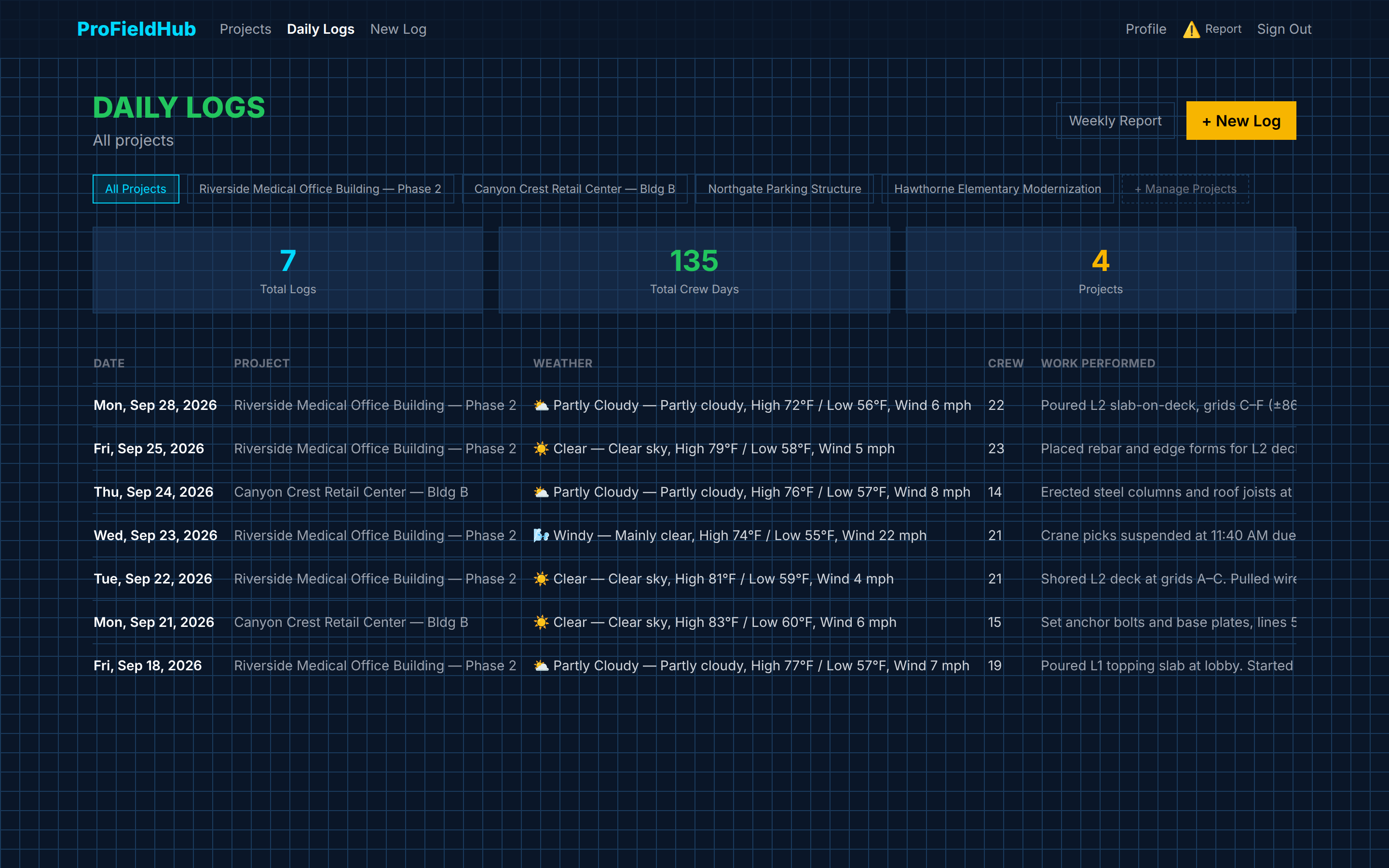The width and height of the screenshot is (1389, 868).
Task: Open the Mon, Sep 28, 2026 log
Action: 694,405
